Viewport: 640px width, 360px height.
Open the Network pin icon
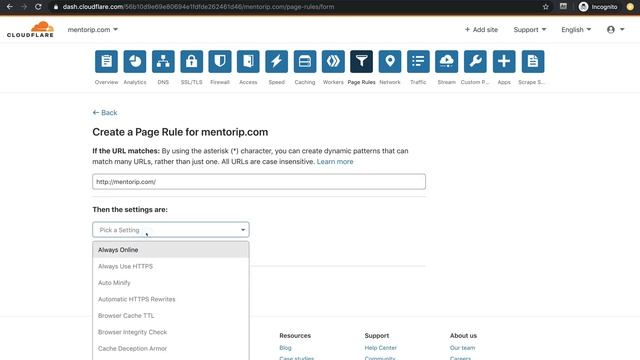click(390, 62)
